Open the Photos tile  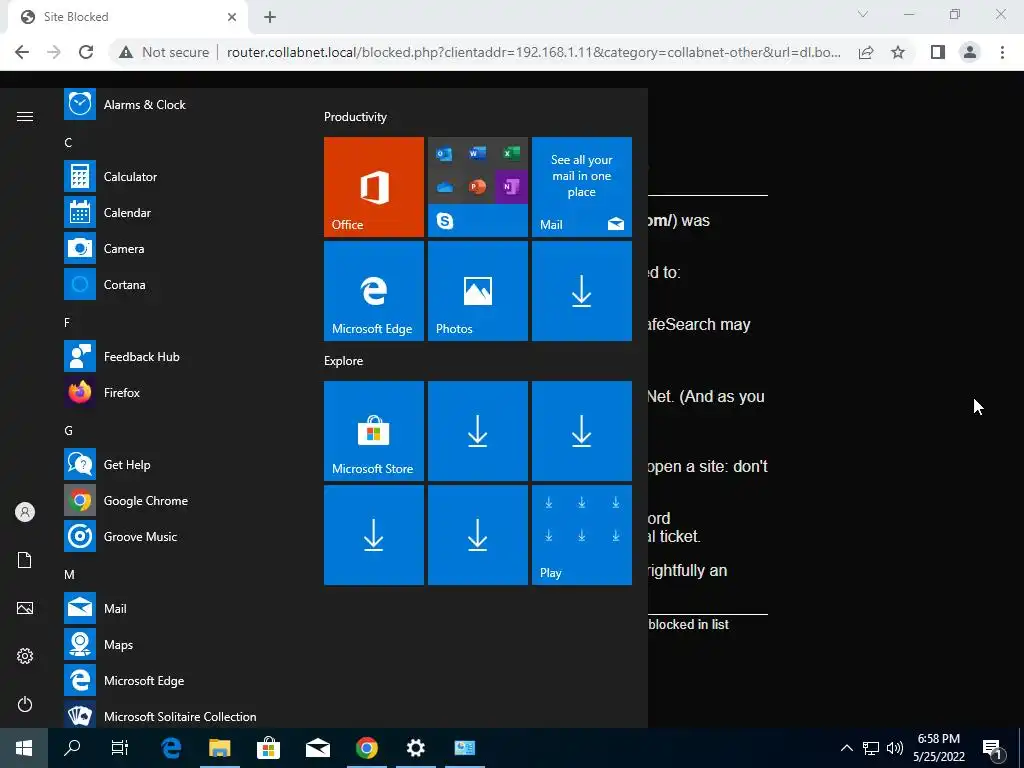(477, 291)
